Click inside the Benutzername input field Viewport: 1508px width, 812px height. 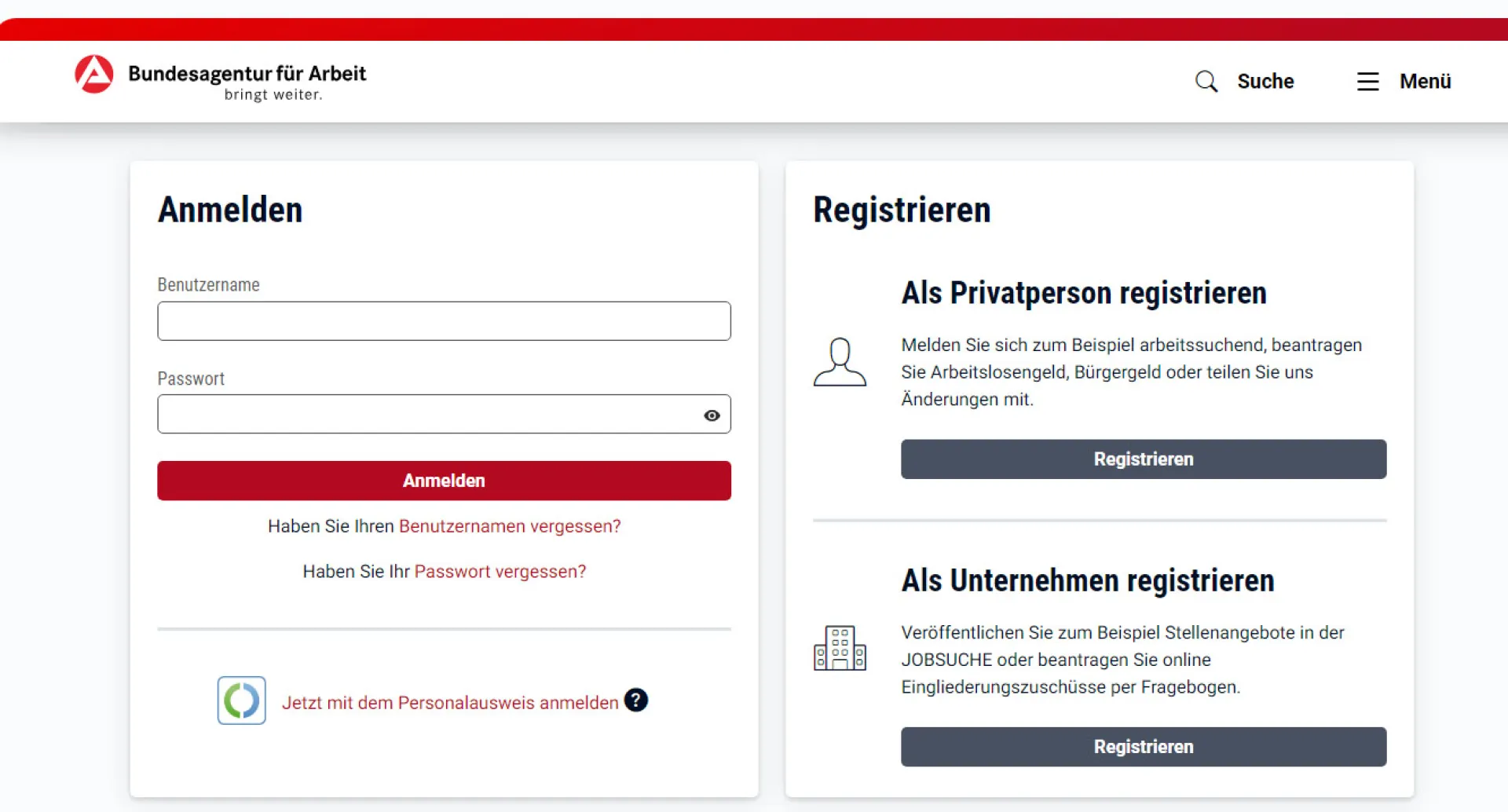point(444,321)
